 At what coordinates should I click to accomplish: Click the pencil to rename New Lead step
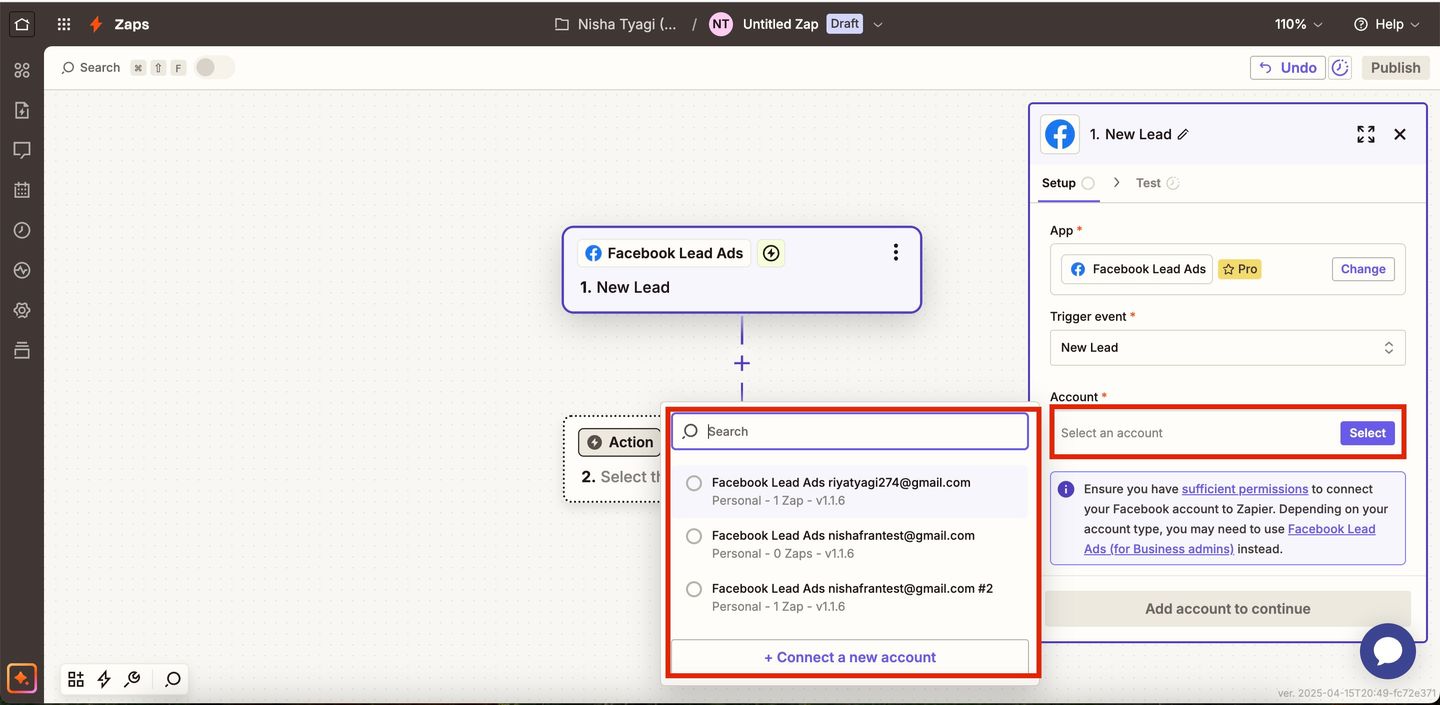coord(1183,134)
